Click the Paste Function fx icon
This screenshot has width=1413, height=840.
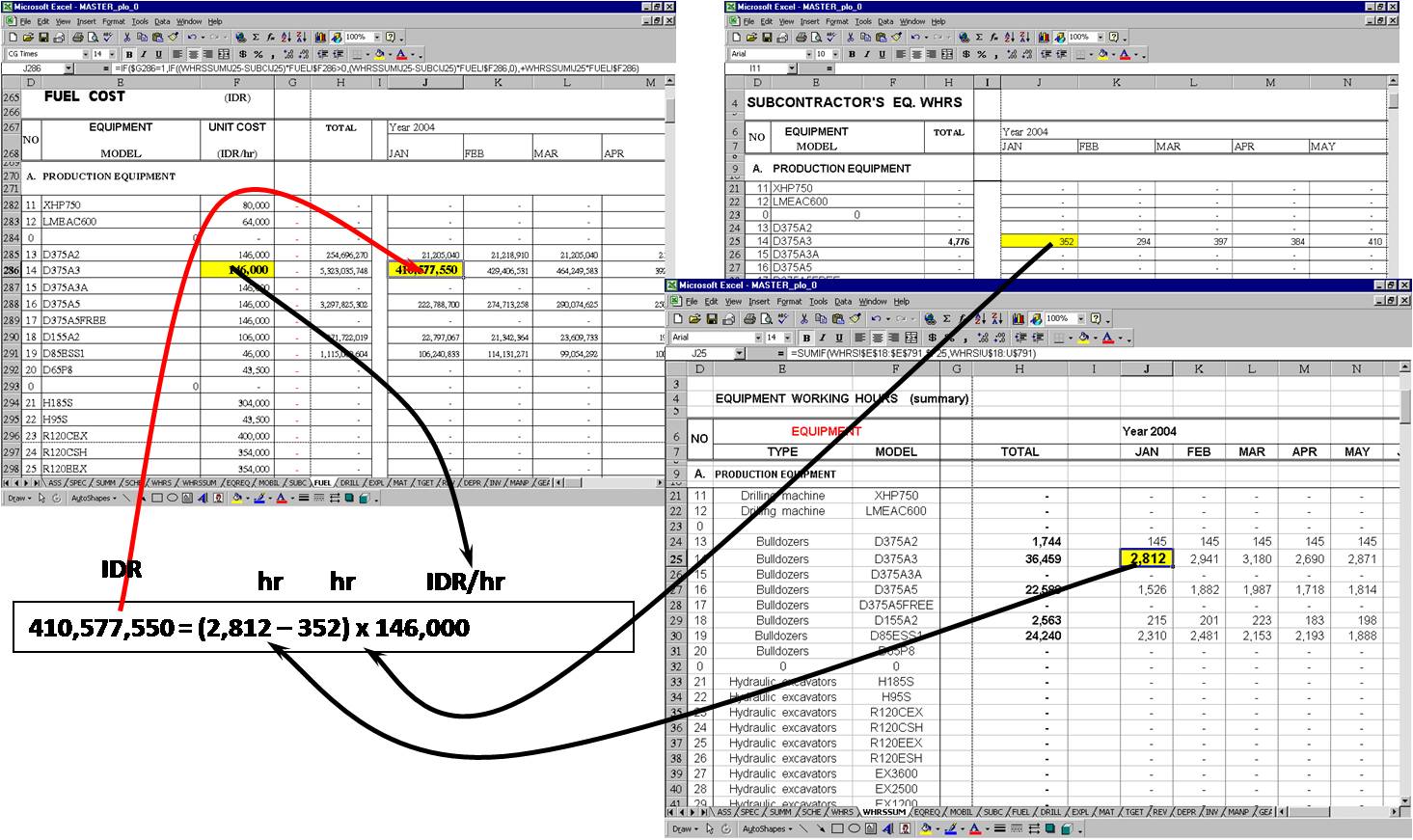(270, 39)
